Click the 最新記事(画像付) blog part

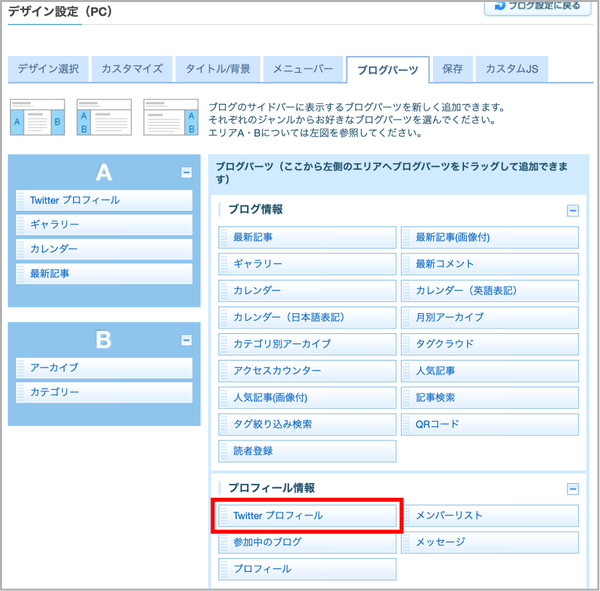[490, 237]
